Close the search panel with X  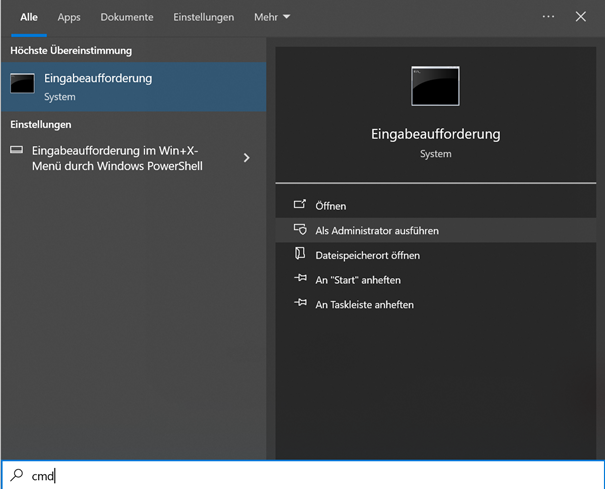coord(581,17)
